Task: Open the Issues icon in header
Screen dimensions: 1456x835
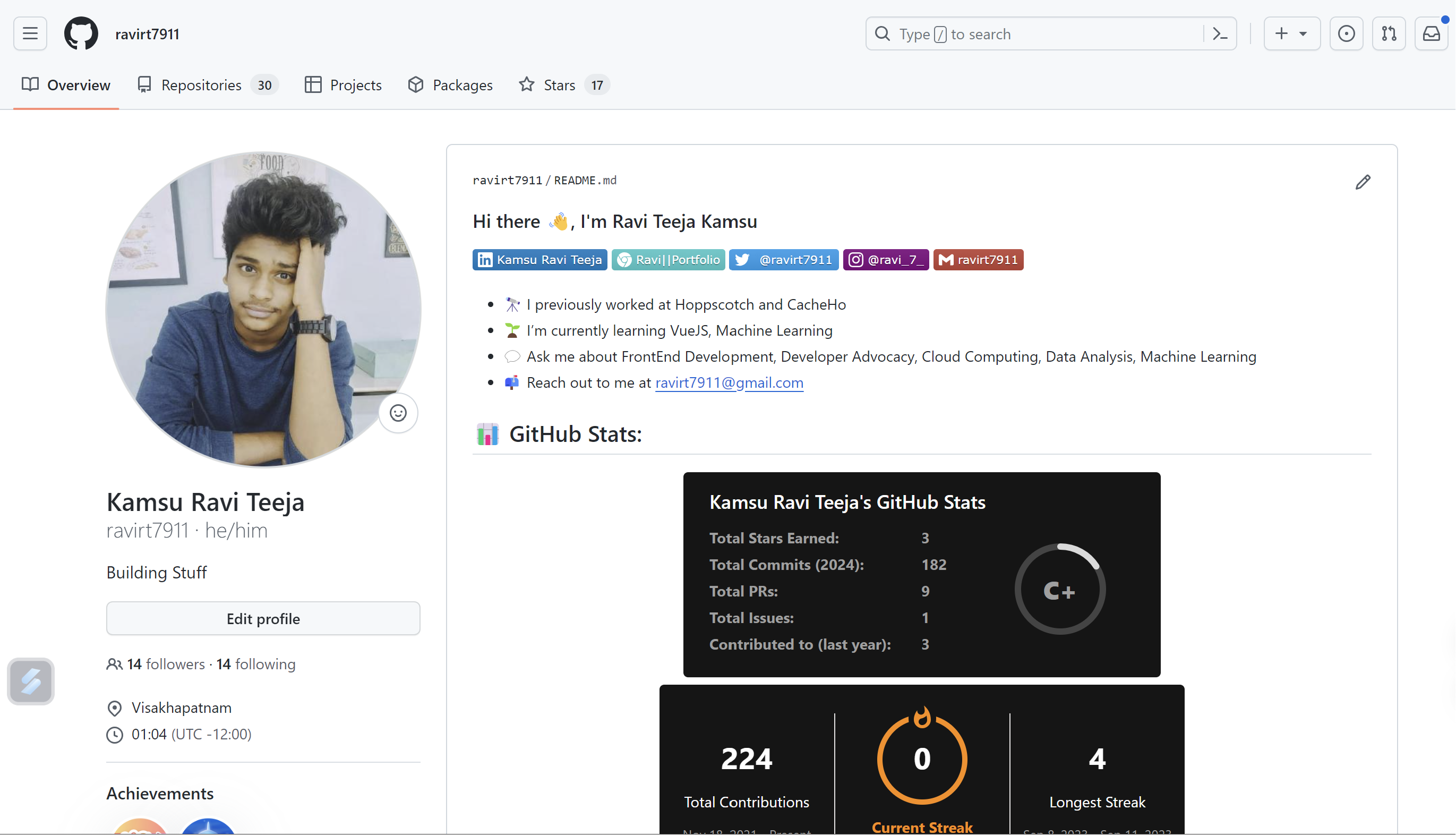Action: pyautogui.click(x=1347, y=34)
